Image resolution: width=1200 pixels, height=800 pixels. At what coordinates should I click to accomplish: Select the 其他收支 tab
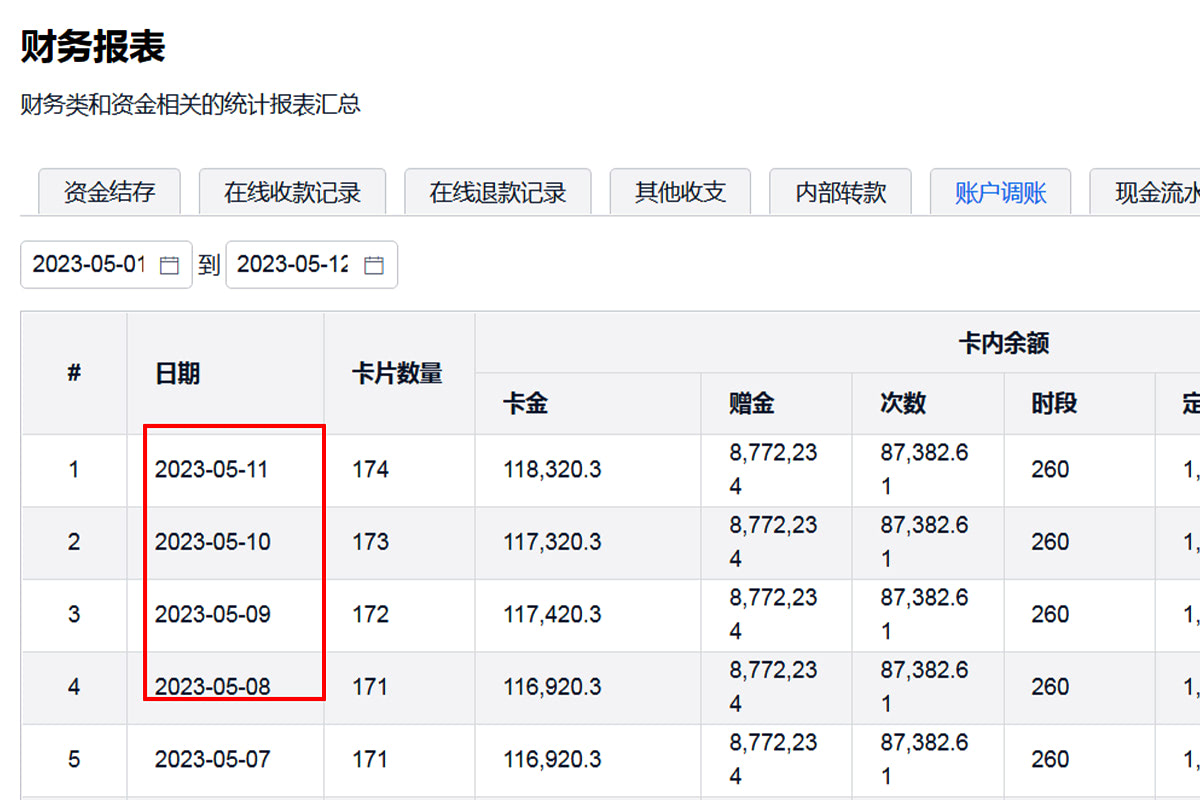coord(680,192)
